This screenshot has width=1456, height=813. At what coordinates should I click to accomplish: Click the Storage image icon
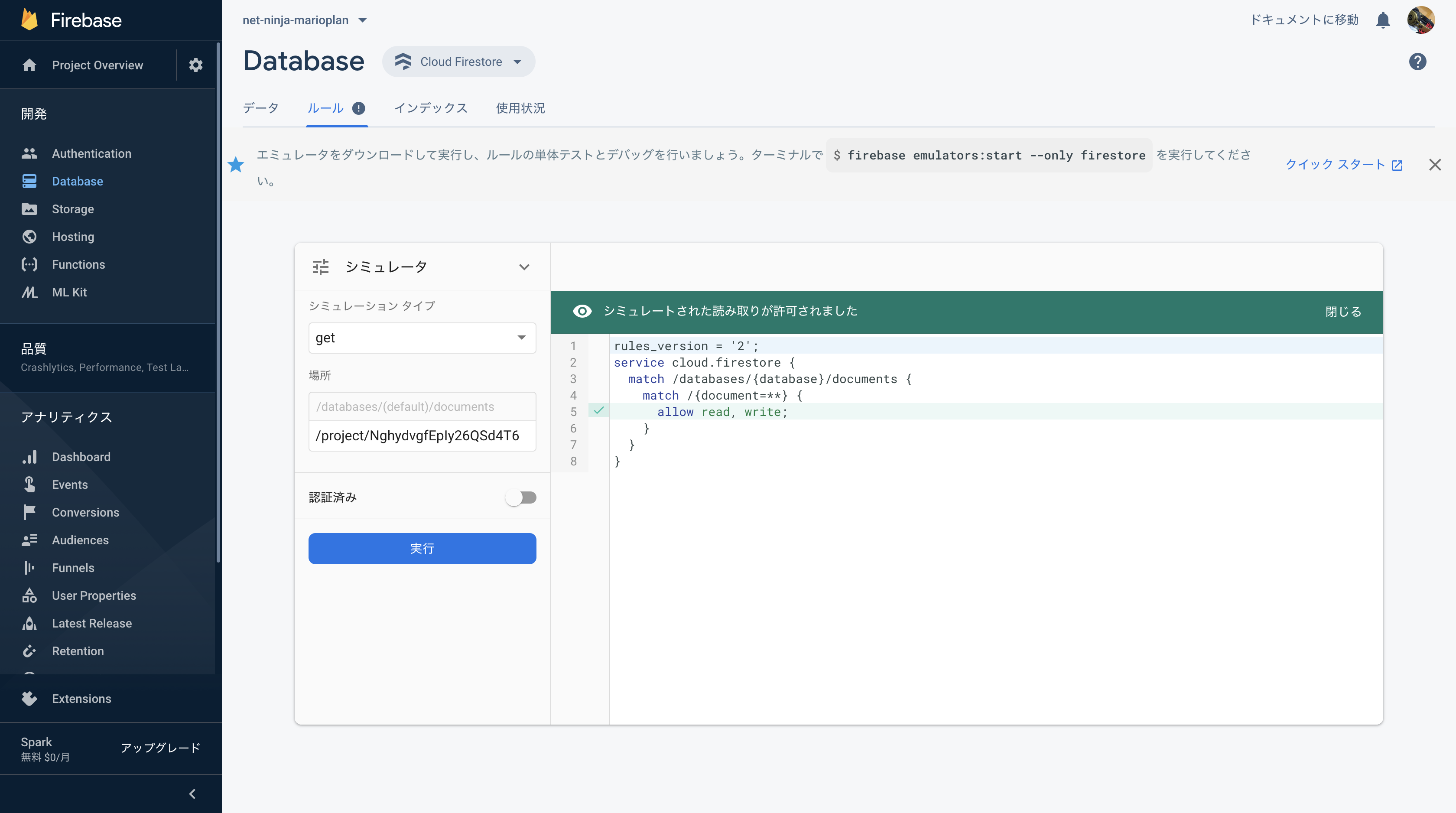point(29,208)
